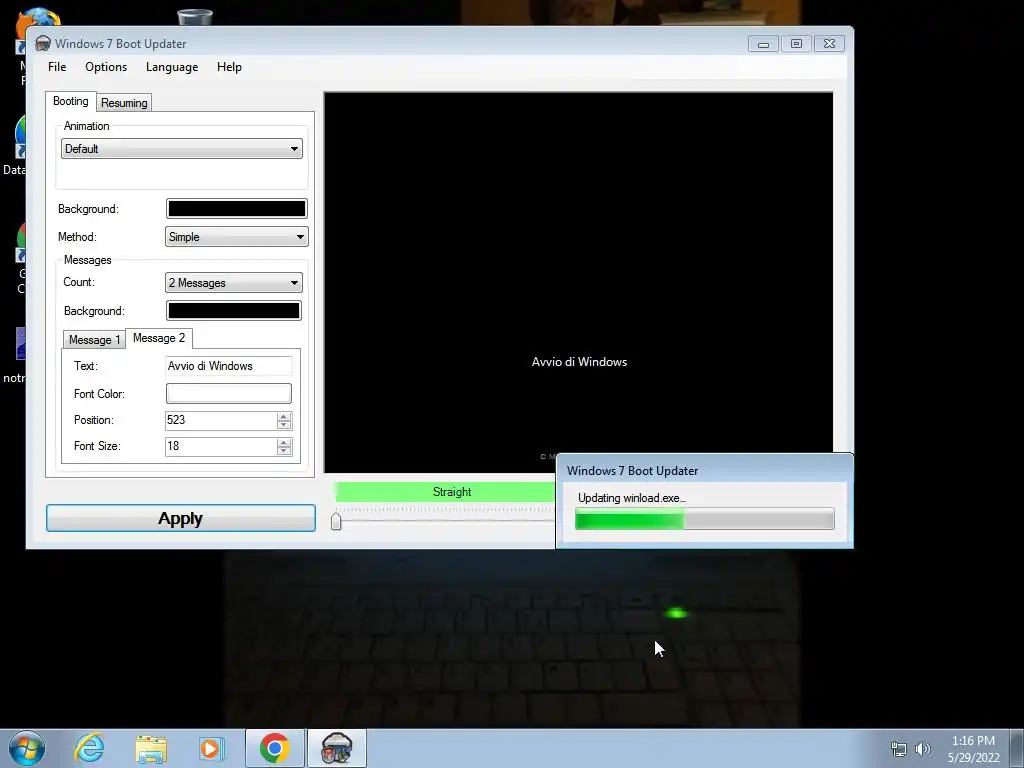The image size is (1024, 768).
Task: Launch Internet Explorer from the taskbar
Action: (89, 748)
